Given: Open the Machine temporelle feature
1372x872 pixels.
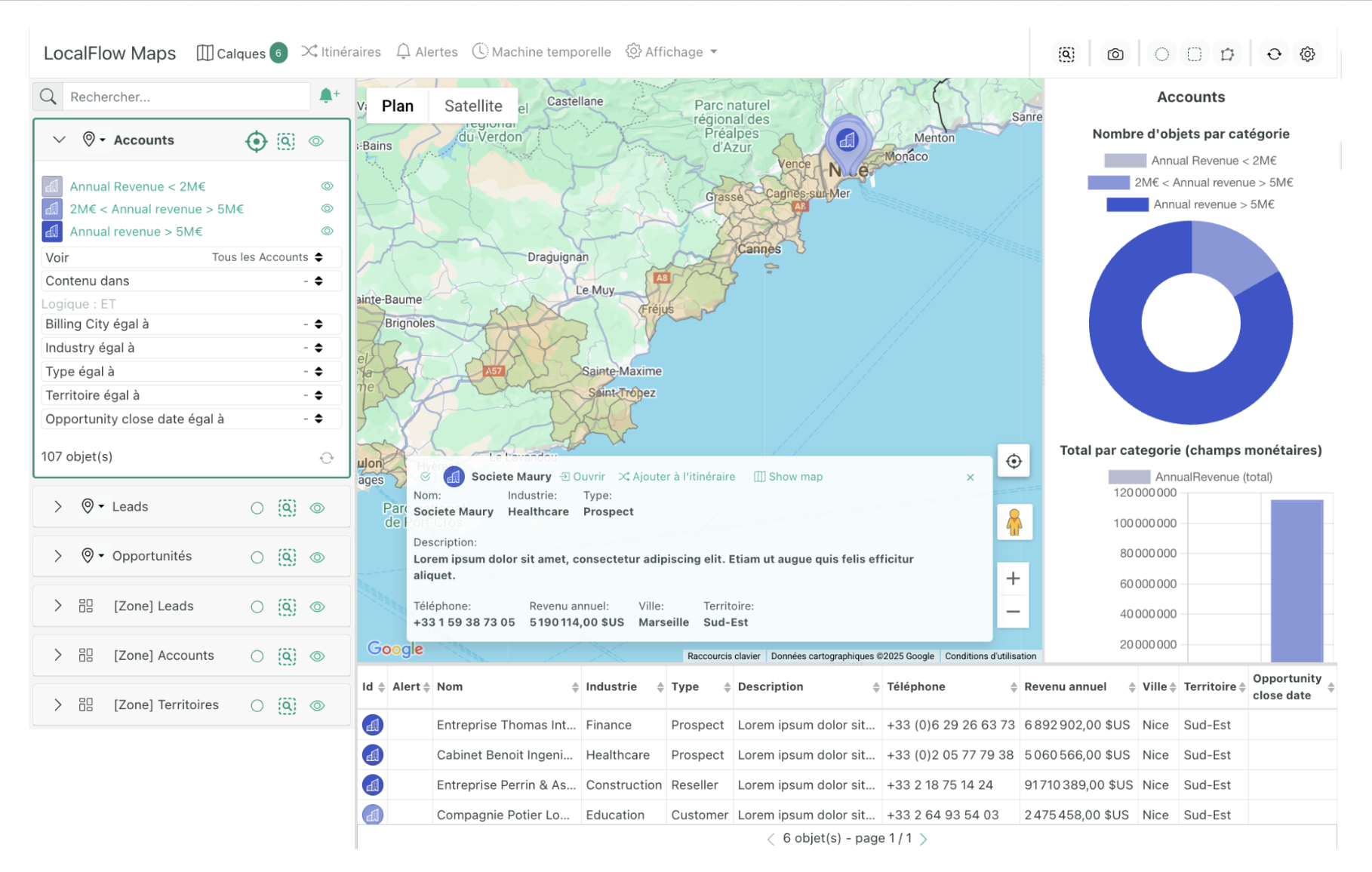Looking at the screenshot, I should (x=541, y=51).
